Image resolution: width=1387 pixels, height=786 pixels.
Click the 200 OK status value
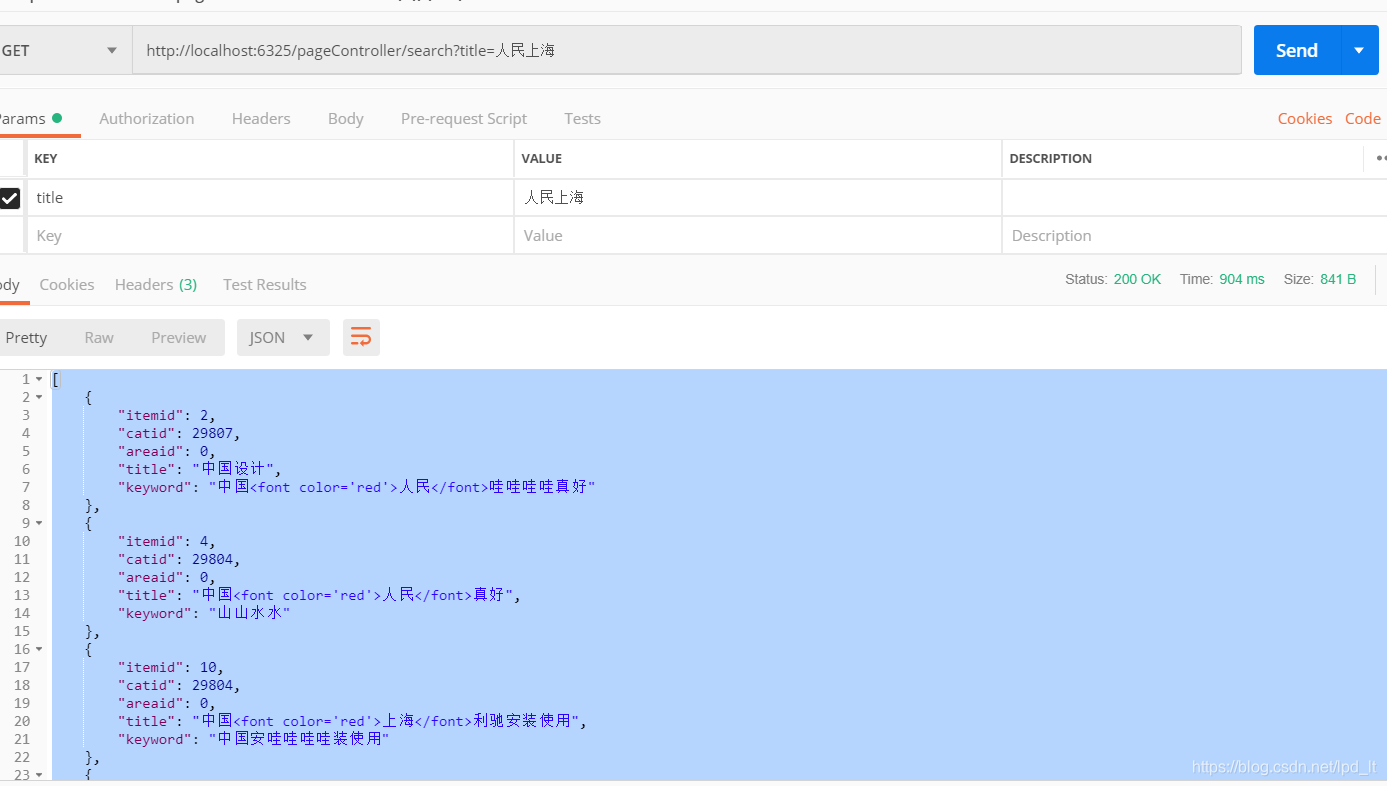click(x=1137, y=279)
